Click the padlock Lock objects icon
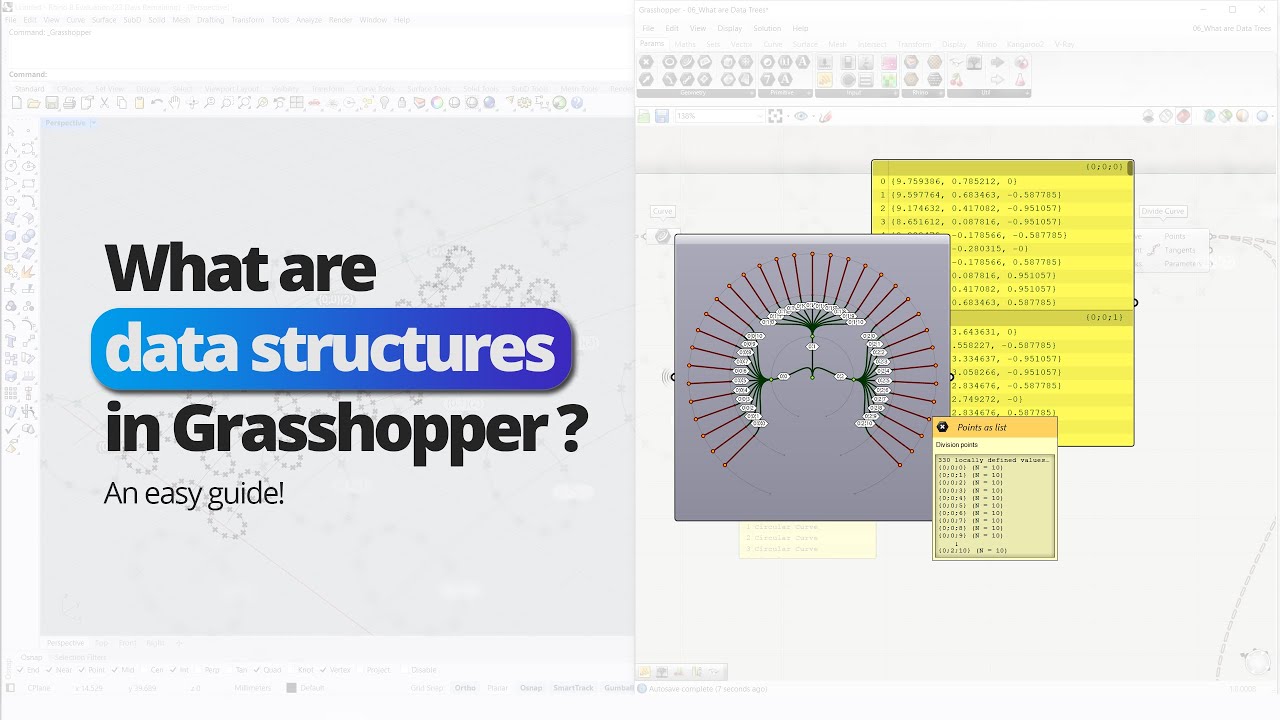This screenshot has height=720, width=1280. [401, 102]
